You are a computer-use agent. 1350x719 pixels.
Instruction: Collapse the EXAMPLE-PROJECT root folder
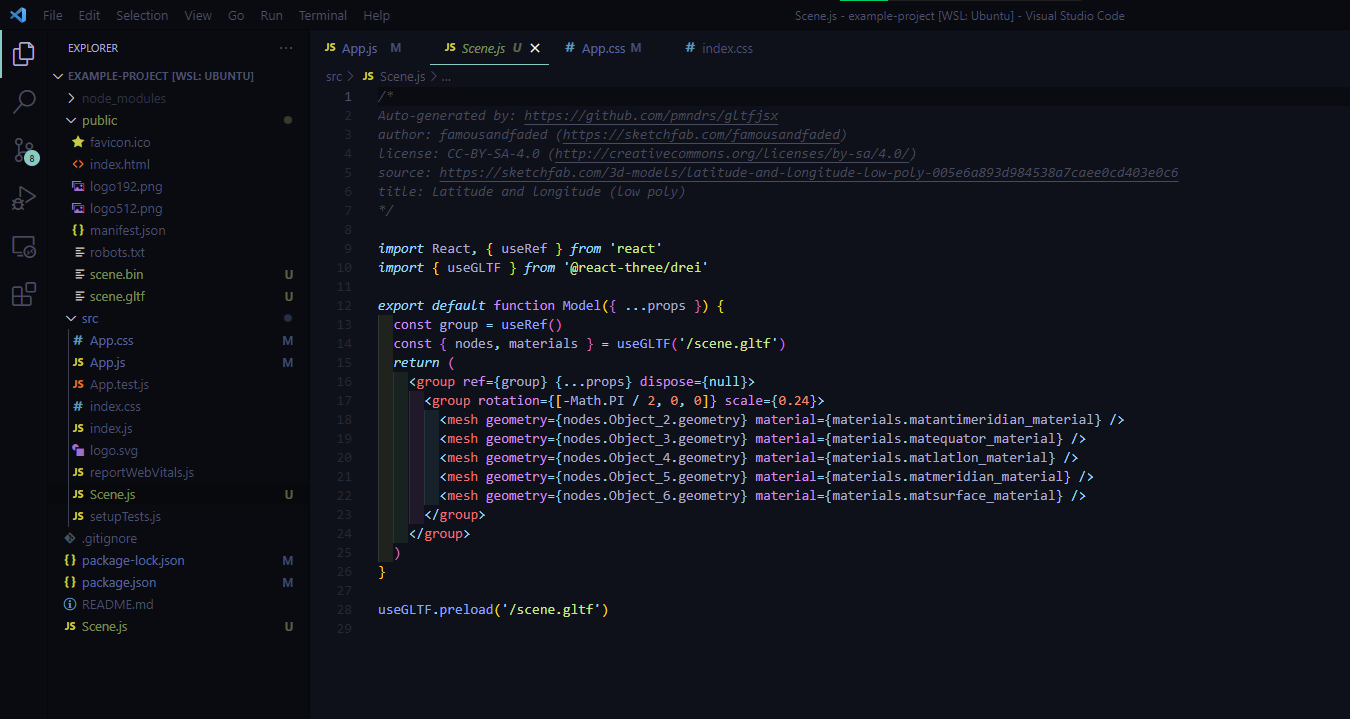[x=59, y=76]
